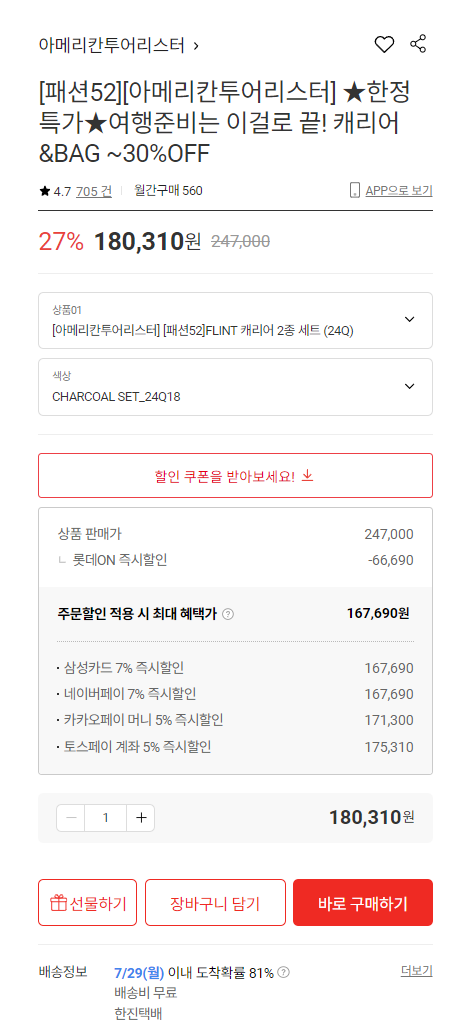Increase quantity with the plus button
This screenshot has width=466, height=1032.
(x=141, y=818)
